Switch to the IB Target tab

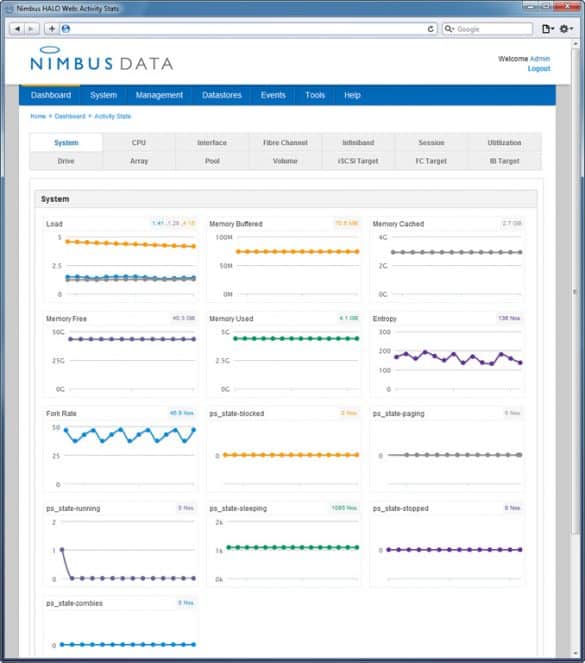[504, 161]
